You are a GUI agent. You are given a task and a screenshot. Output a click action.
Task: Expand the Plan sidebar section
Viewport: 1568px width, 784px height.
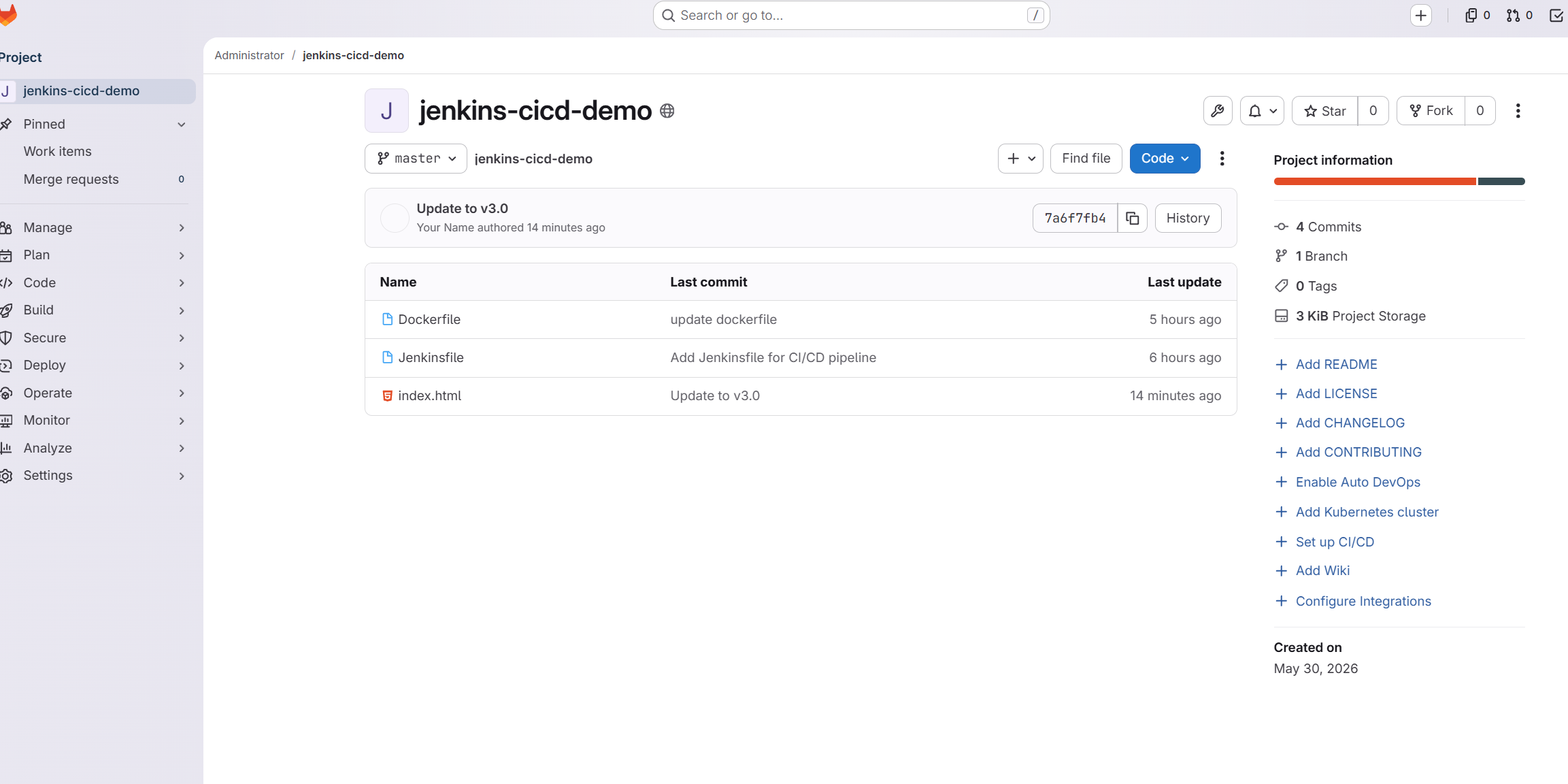coord(94,255)
